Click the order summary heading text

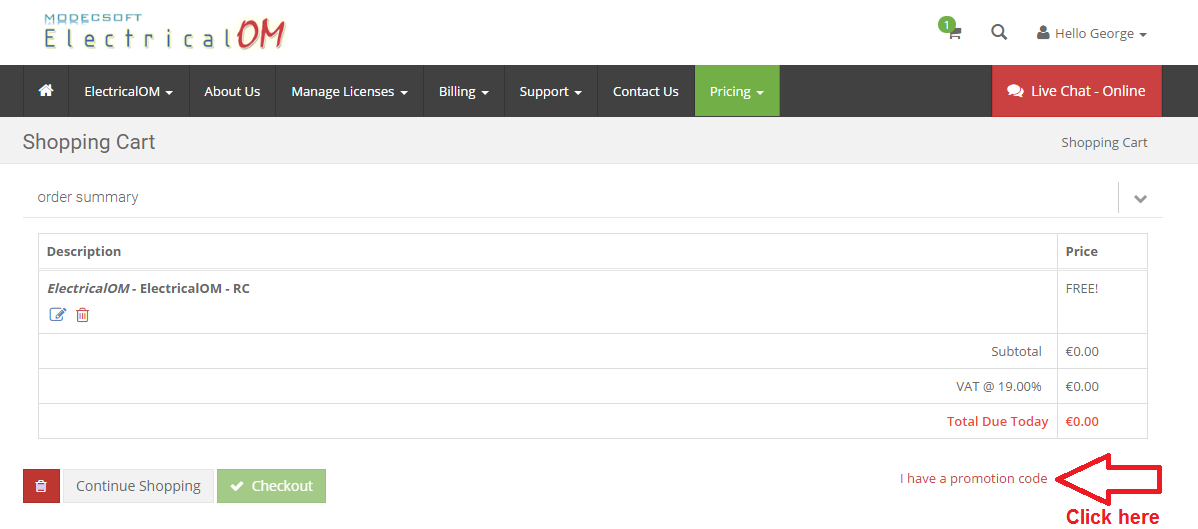[88, 196]
